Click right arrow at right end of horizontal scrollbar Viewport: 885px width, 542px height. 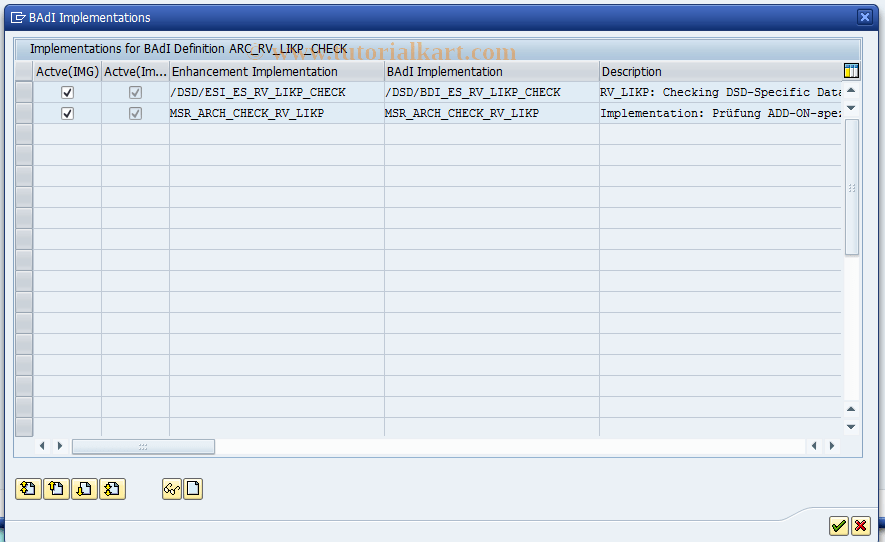[832, 446]
